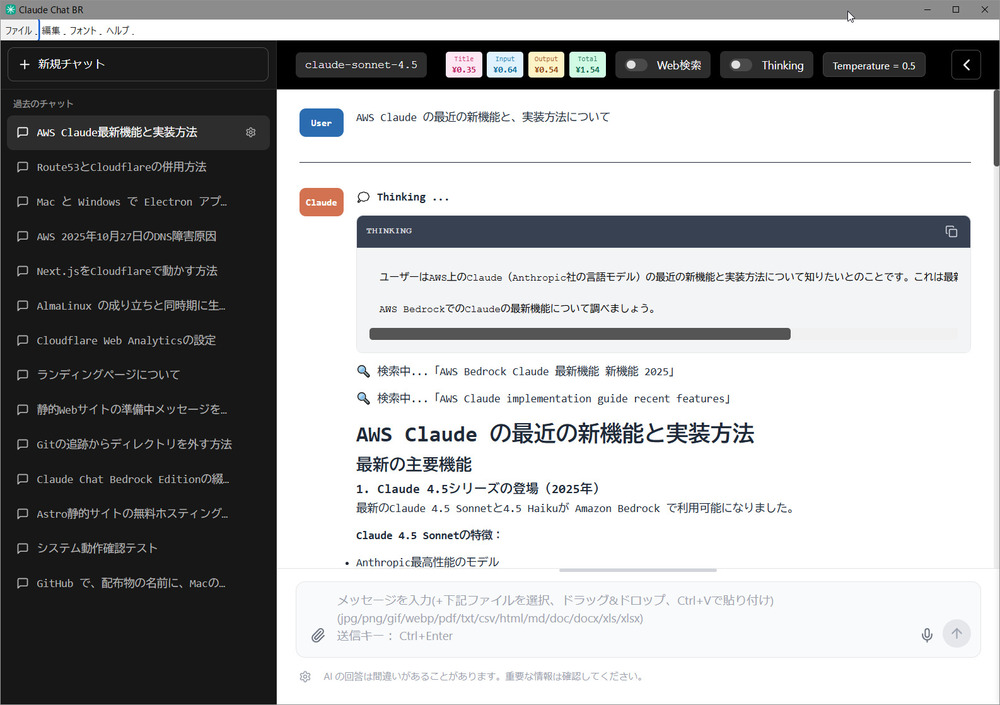Screen dimensions: 1000x705
Task: Click the gear icon beside AI disclaimer
Action: tap(305, 677)
